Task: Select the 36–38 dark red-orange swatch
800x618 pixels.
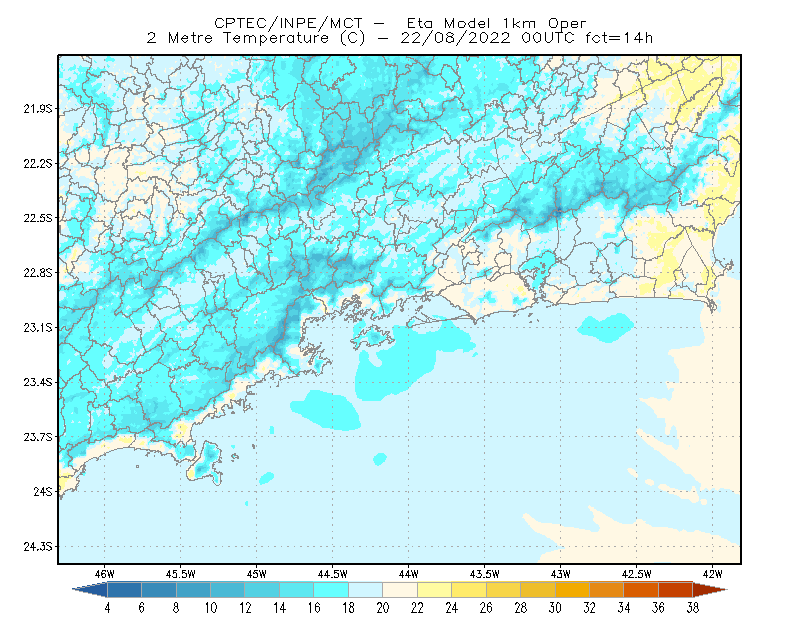Action: coord(675,590)
